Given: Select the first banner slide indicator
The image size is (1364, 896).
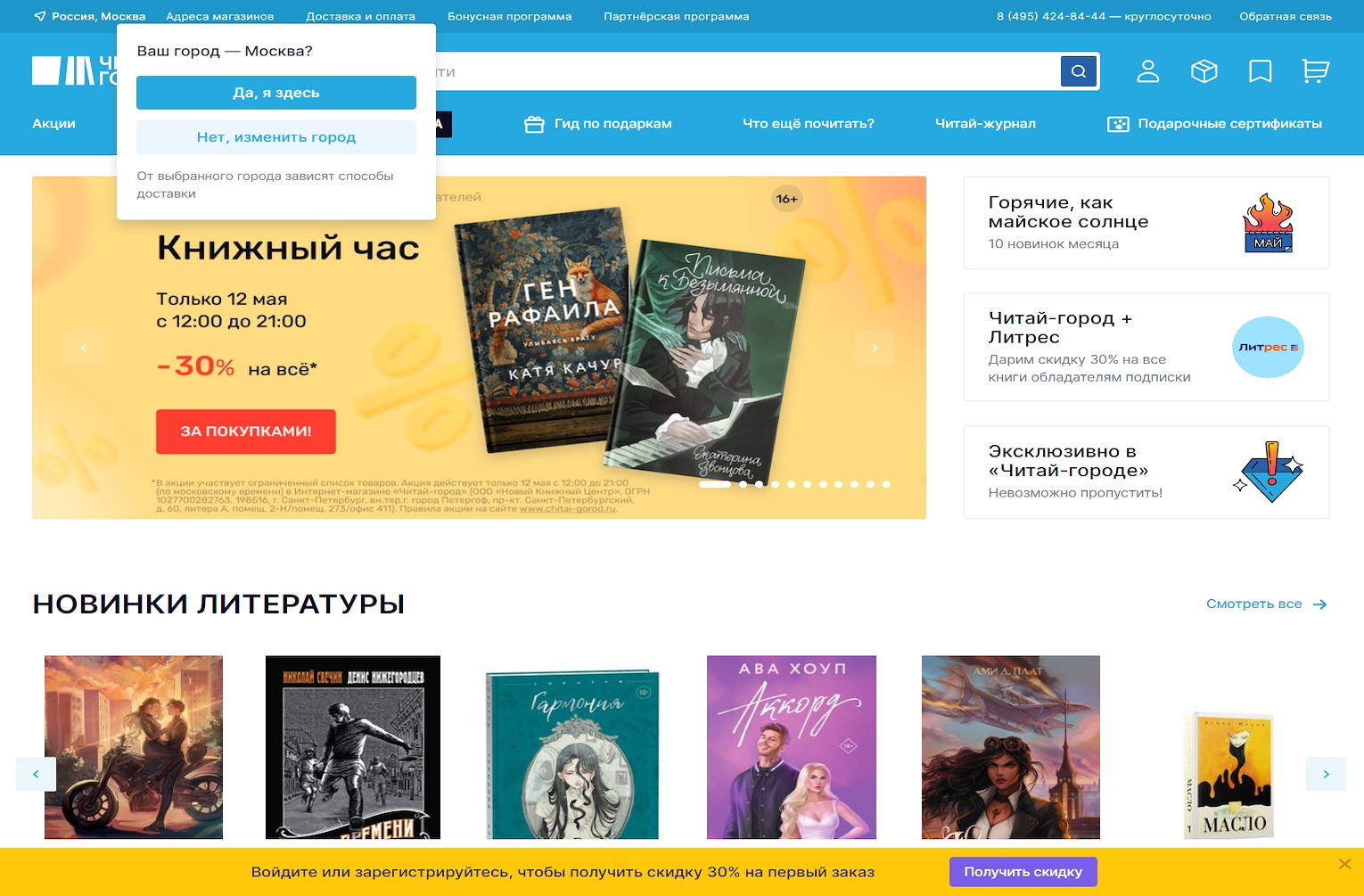Looking at the screenshot, I should tap(715, 485).
